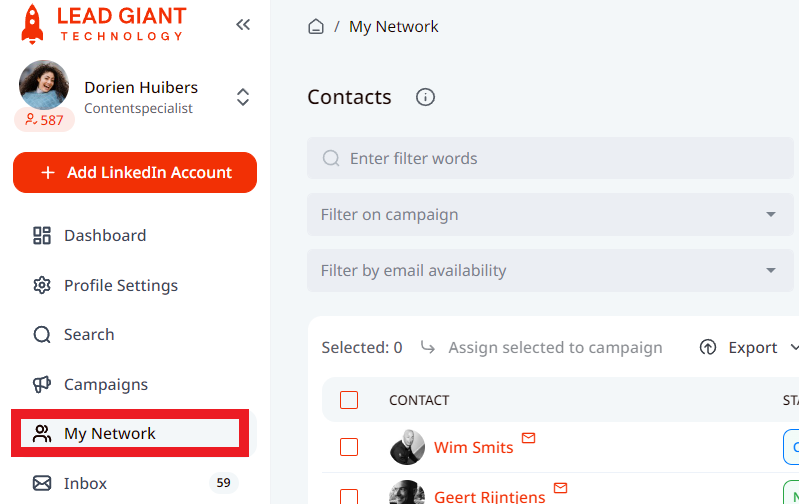The image size is (799, 504).
Task: Open Filter by email availability dropdown
Action: (550, 271)
